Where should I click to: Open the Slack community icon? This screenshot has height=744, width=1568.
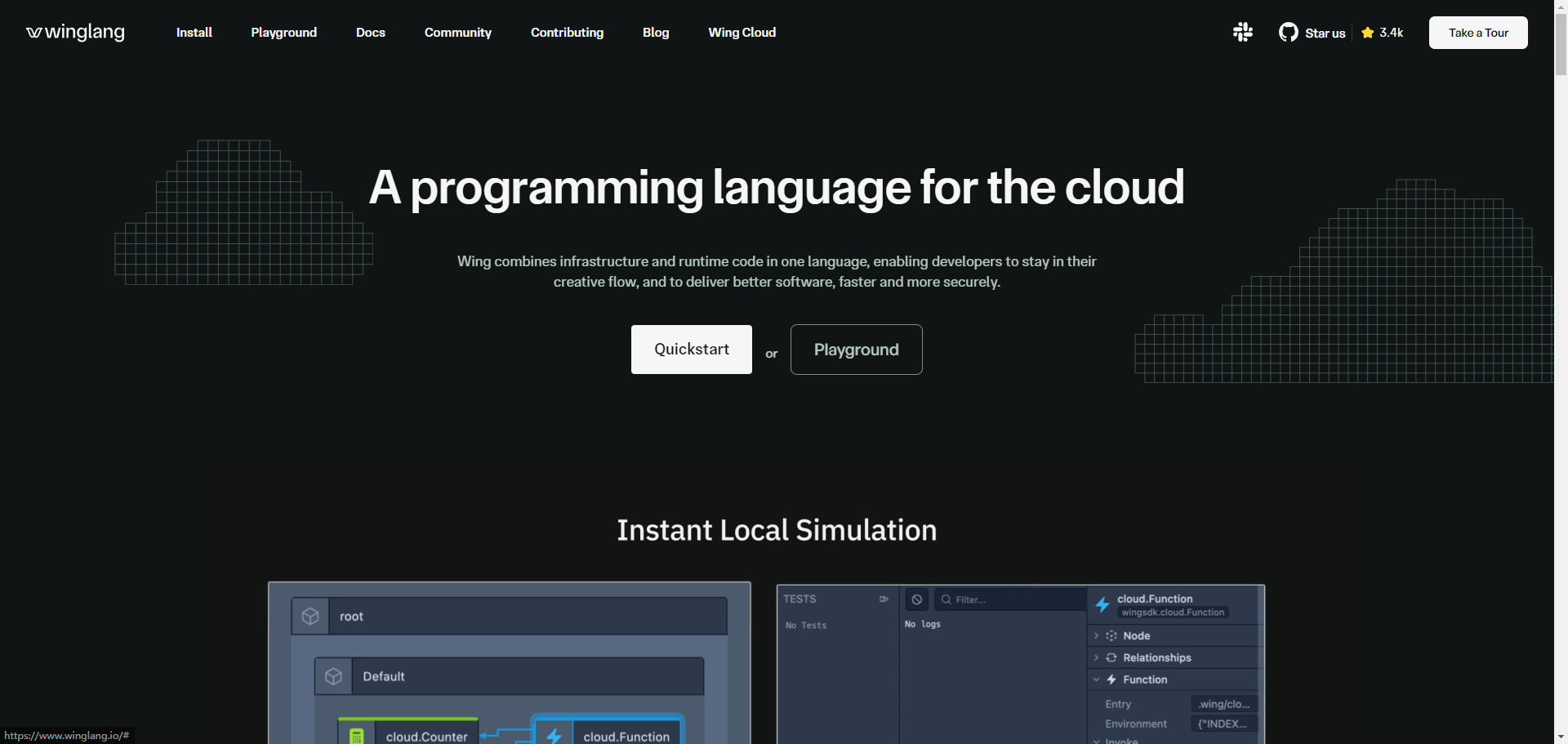[x=1243, y=33]
